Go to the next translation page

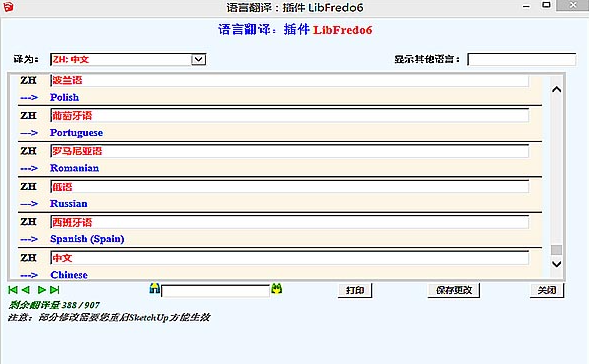point(42,290)
